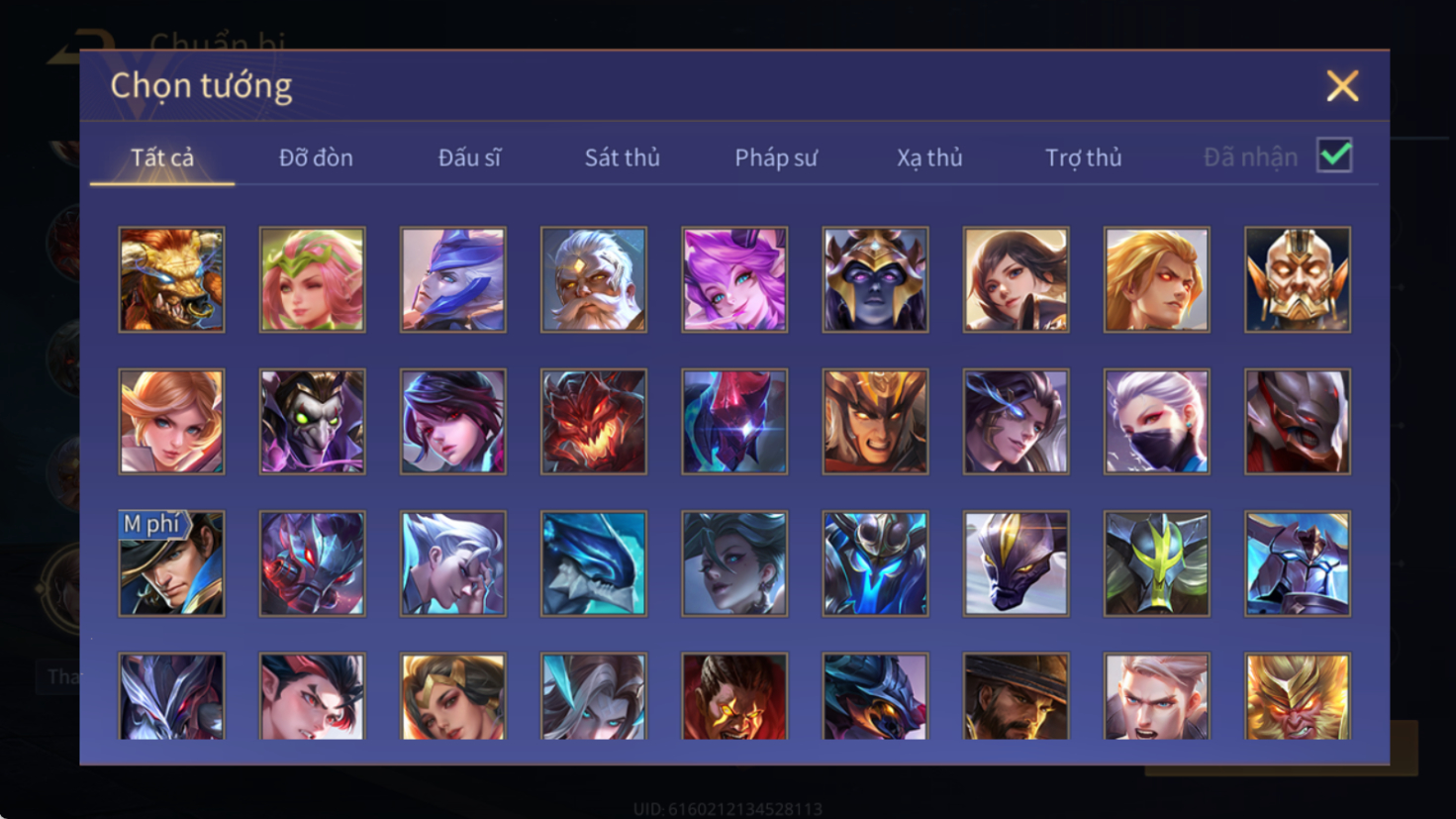Choose the white-bearded old man hero
1456x819 pixels.
click(x=594, y=279)
